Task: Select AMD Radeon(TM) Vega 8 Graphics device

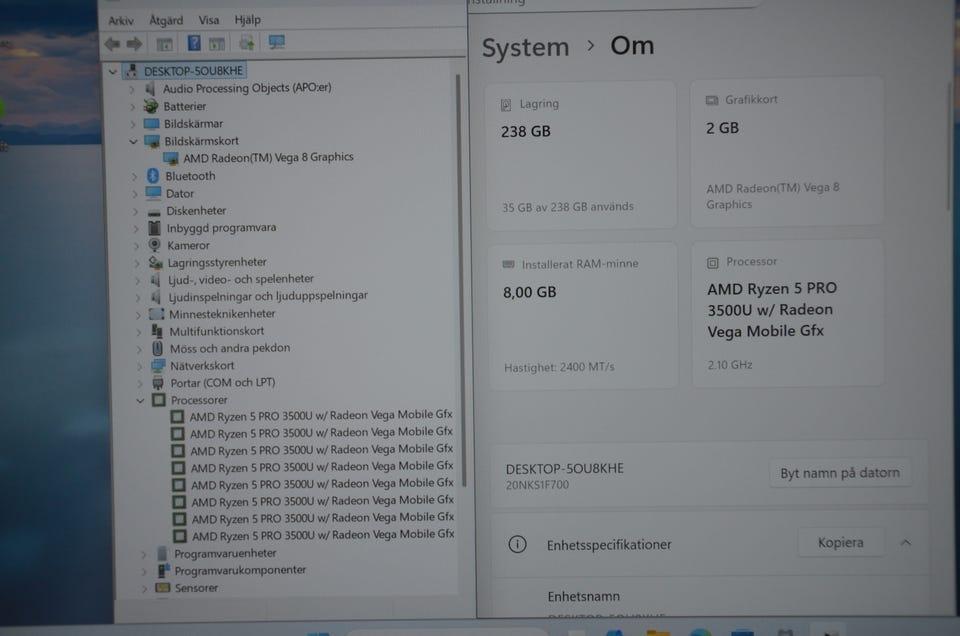Action: click(268, 158)
